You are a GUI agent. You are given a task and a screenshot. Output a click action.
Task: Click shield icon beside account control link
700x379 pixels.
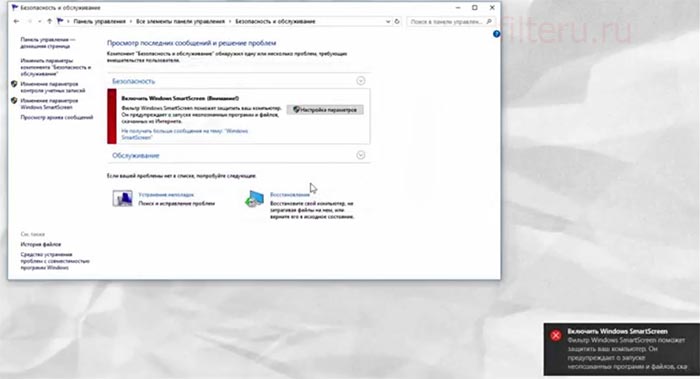pos(14,84)
